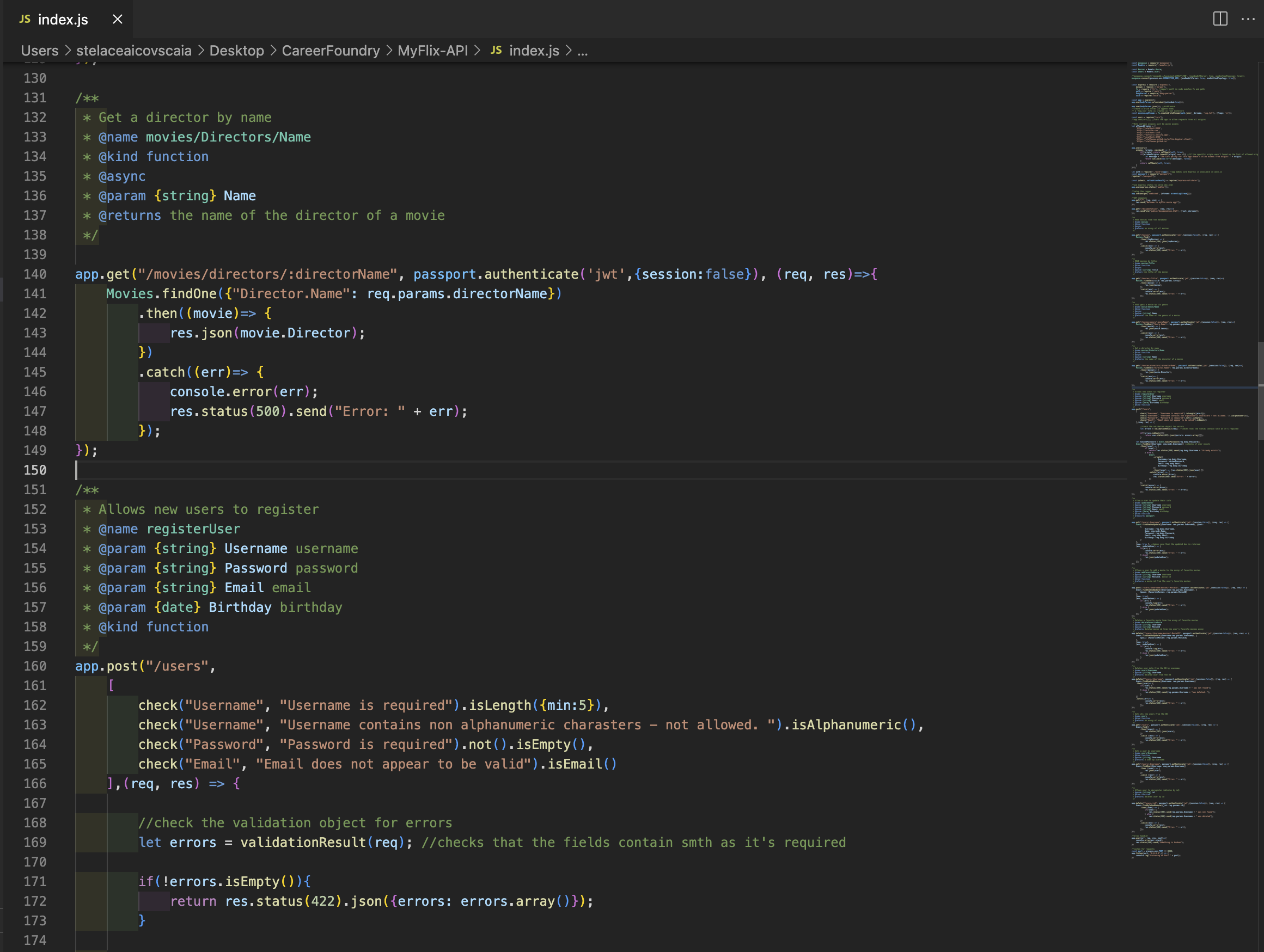Viewport: 1264px width, 952px height.
Task: Click line number 150 in gutter
Action: coord(35,470)
